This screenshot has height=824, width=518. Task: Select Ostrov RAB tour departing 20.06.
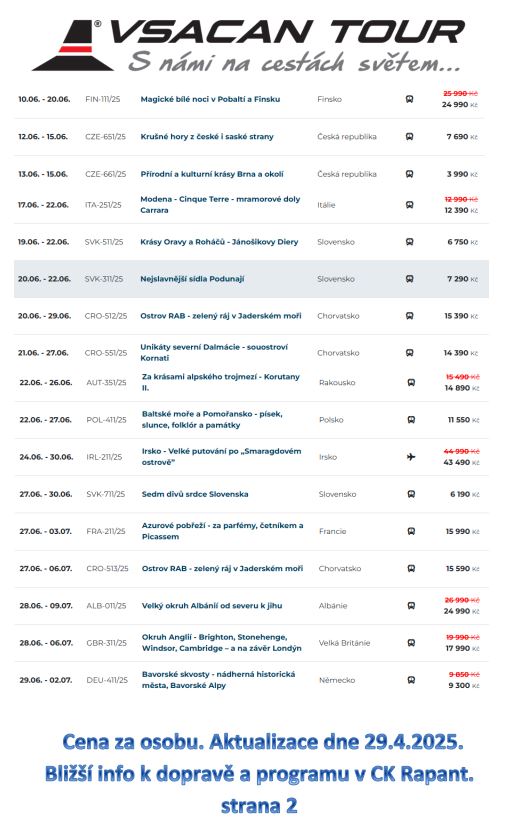[x=221, y=316]
